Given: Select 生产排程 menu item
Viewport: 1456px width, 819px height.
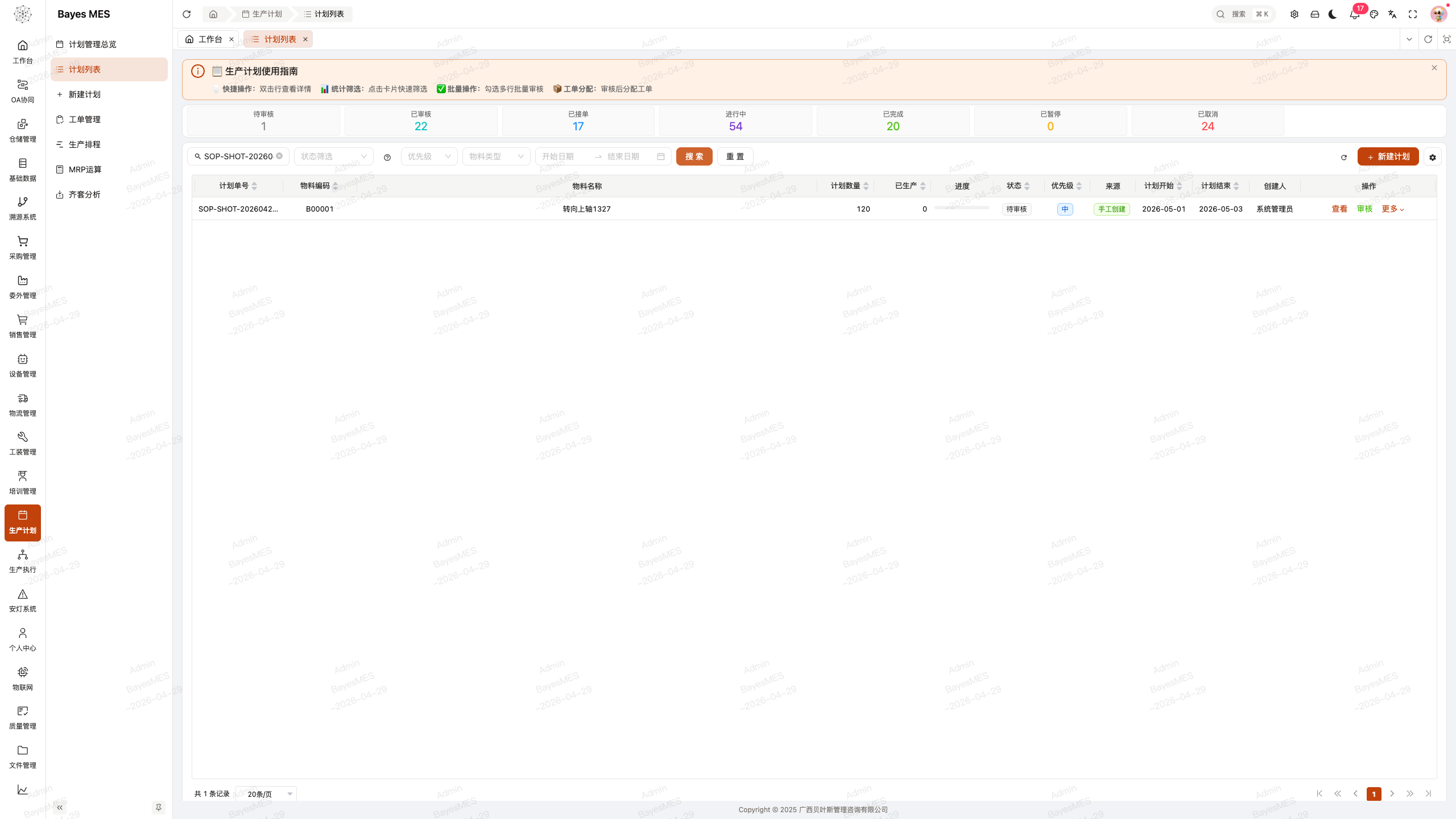Looking at the screenshot, I should pos(109,144).
